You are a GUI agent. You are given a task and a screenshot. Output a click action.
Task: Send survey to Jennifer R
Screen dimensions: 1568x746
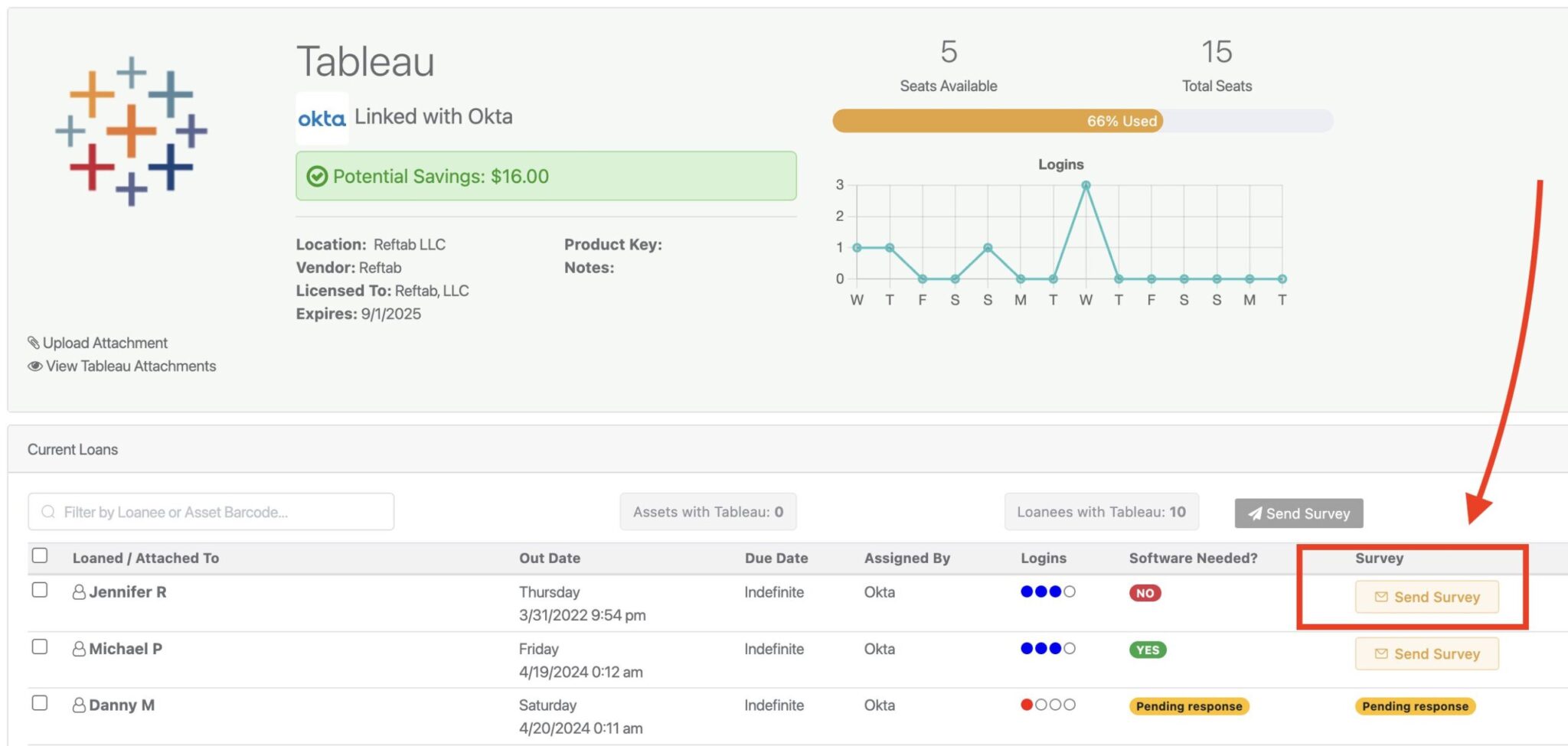coord(1426,597)
